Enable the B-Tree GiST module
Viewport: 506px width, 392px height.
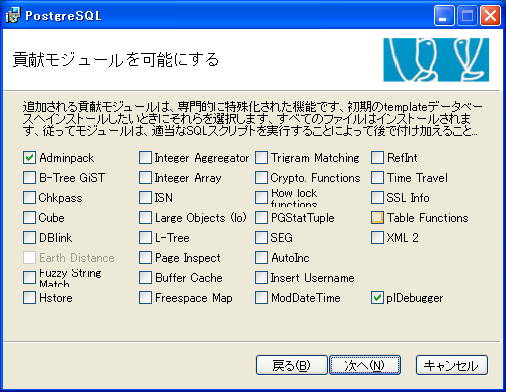(29, 178)
